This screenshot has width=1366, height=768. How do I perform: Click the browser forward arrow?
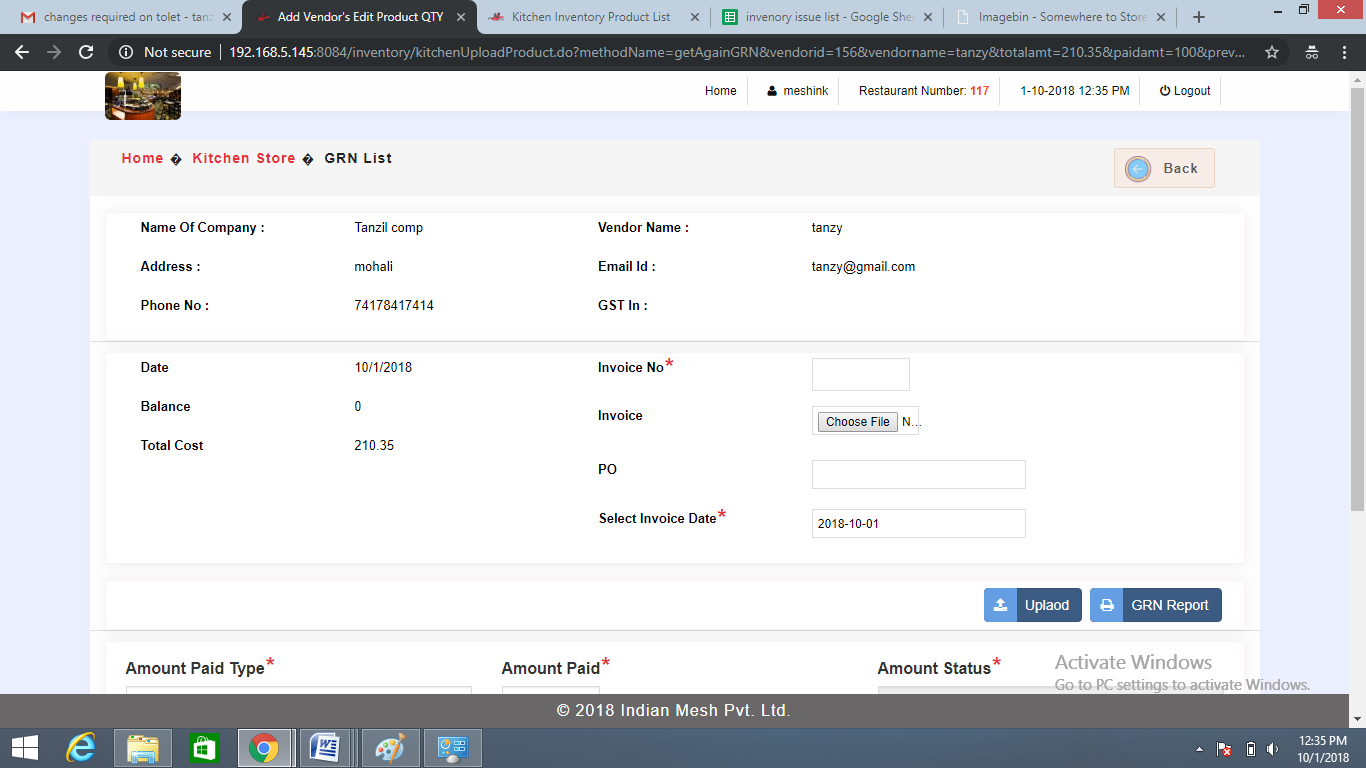click(54, 52)
